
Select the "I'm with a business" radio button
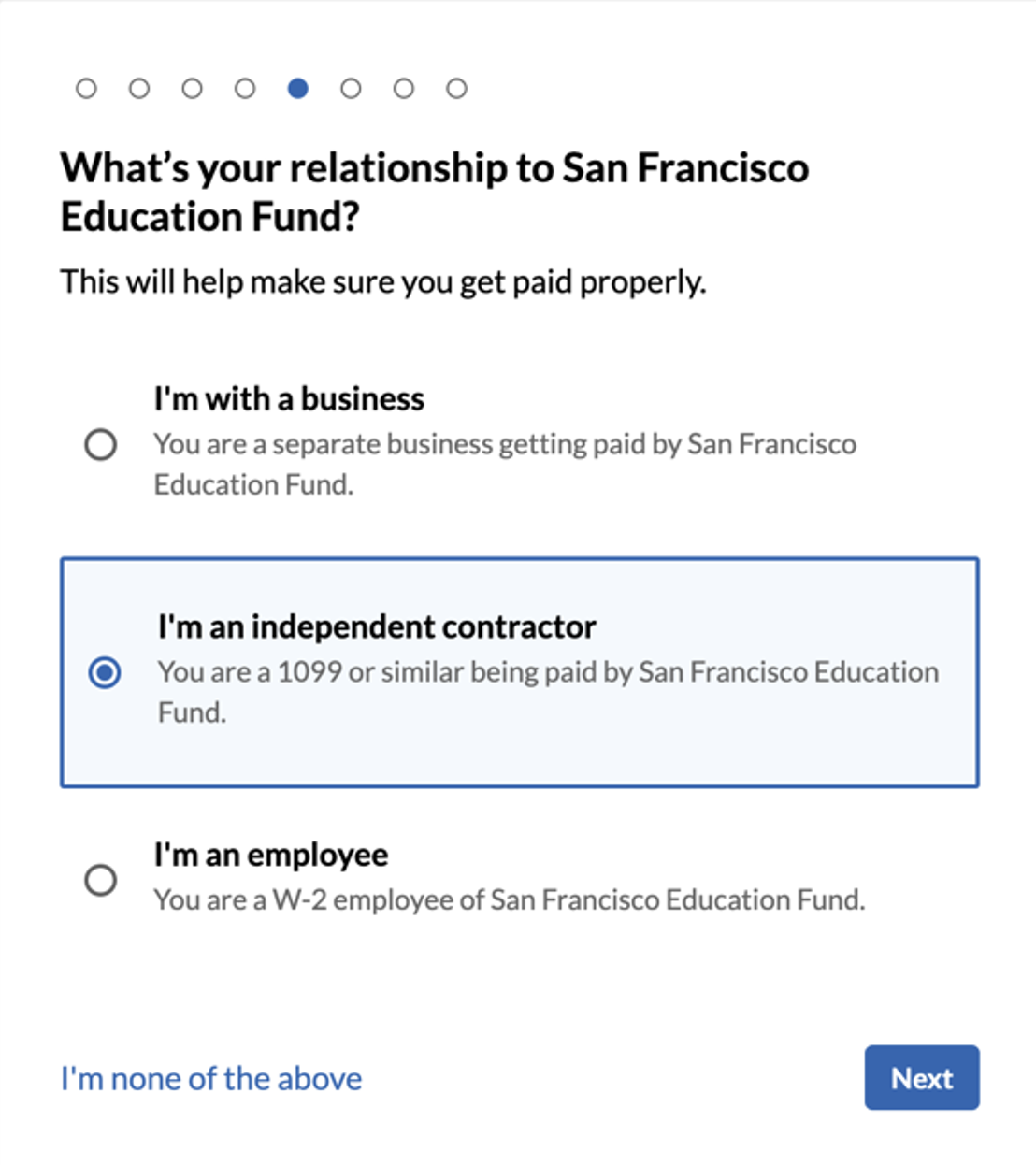click(x=101, y=444)
